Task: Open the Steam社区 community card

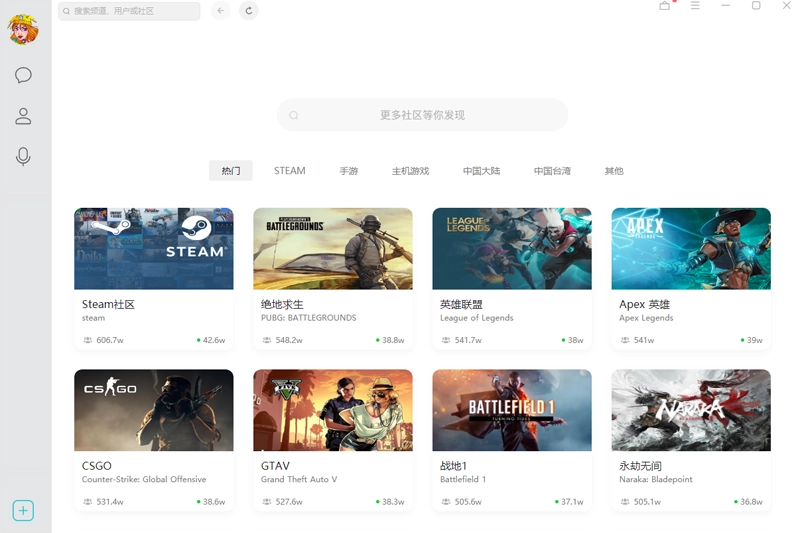Action: 153,277
